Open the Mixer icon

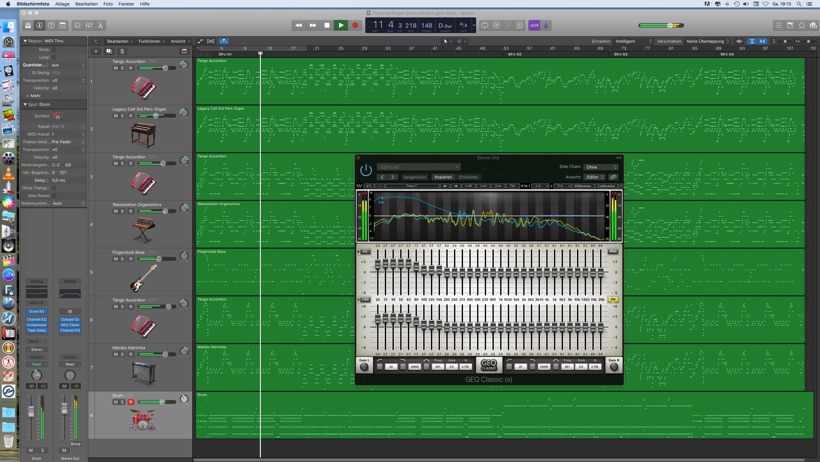tap(89, 25)
